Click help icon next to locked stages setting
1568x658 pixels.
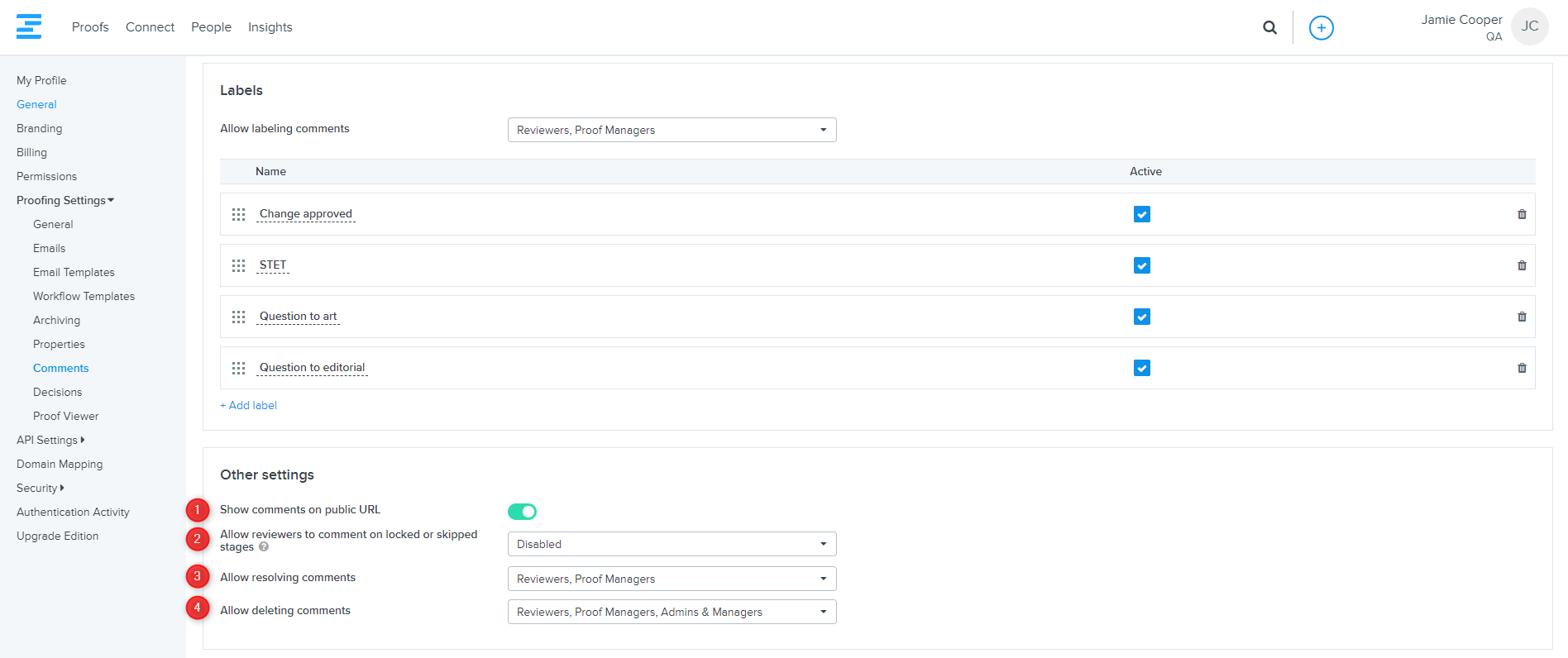[x=264, y=546]
